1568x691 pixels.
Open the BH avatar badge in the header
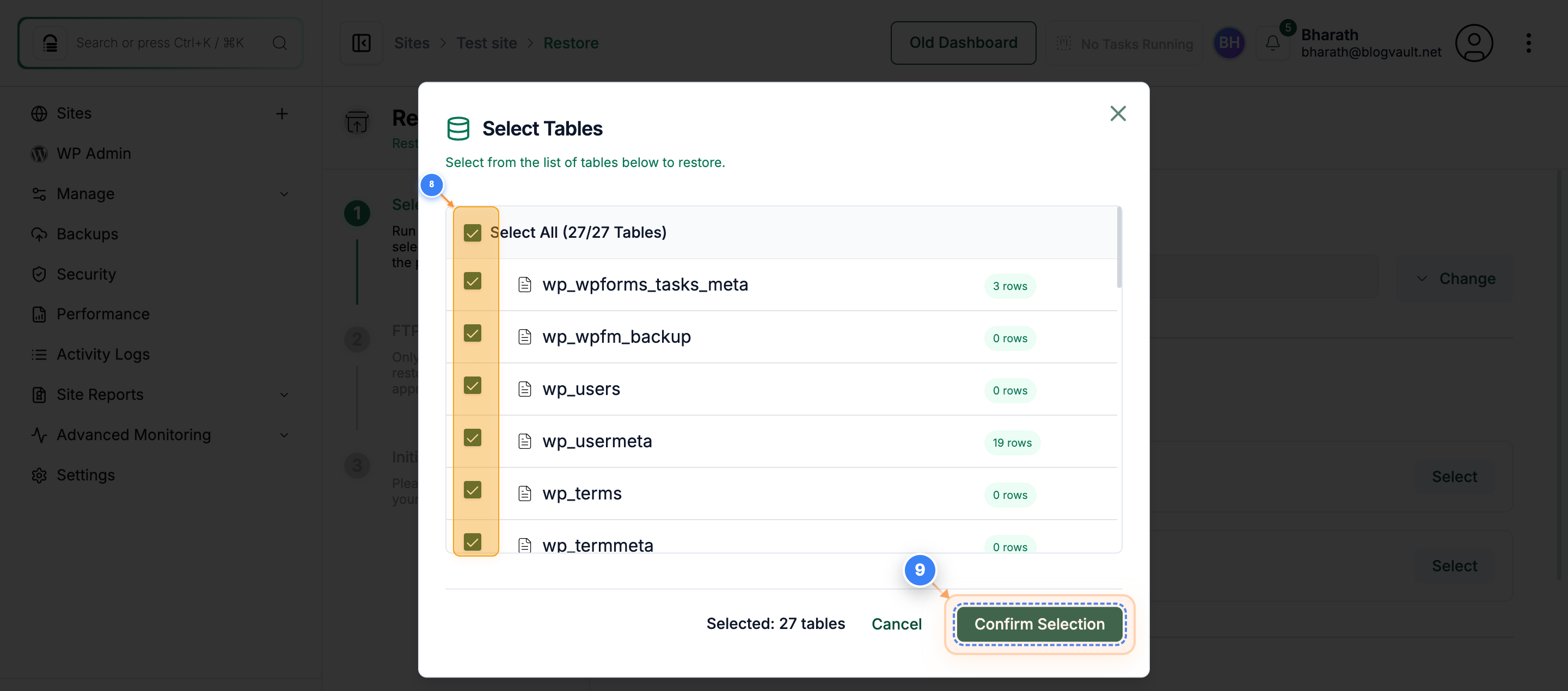pyautogui.click(x=1229, y=42)
